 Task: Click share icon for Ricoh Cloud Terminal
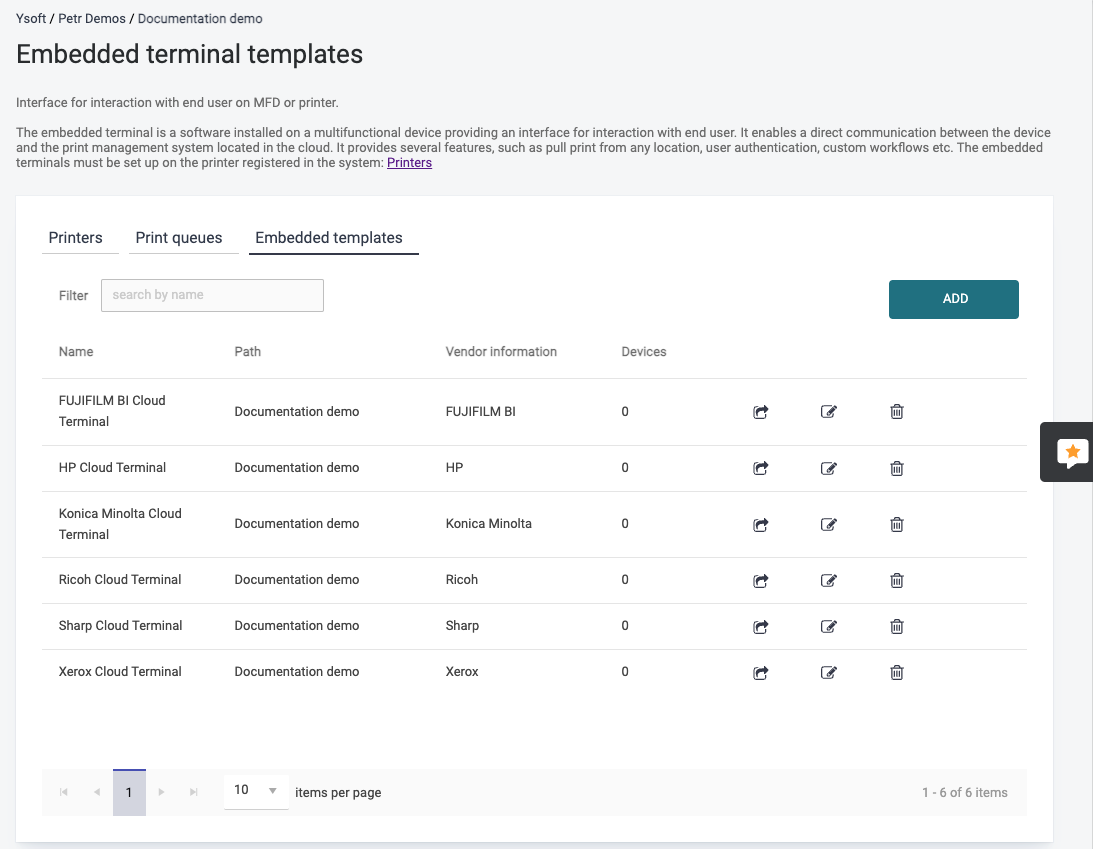(x=760, y=580)
